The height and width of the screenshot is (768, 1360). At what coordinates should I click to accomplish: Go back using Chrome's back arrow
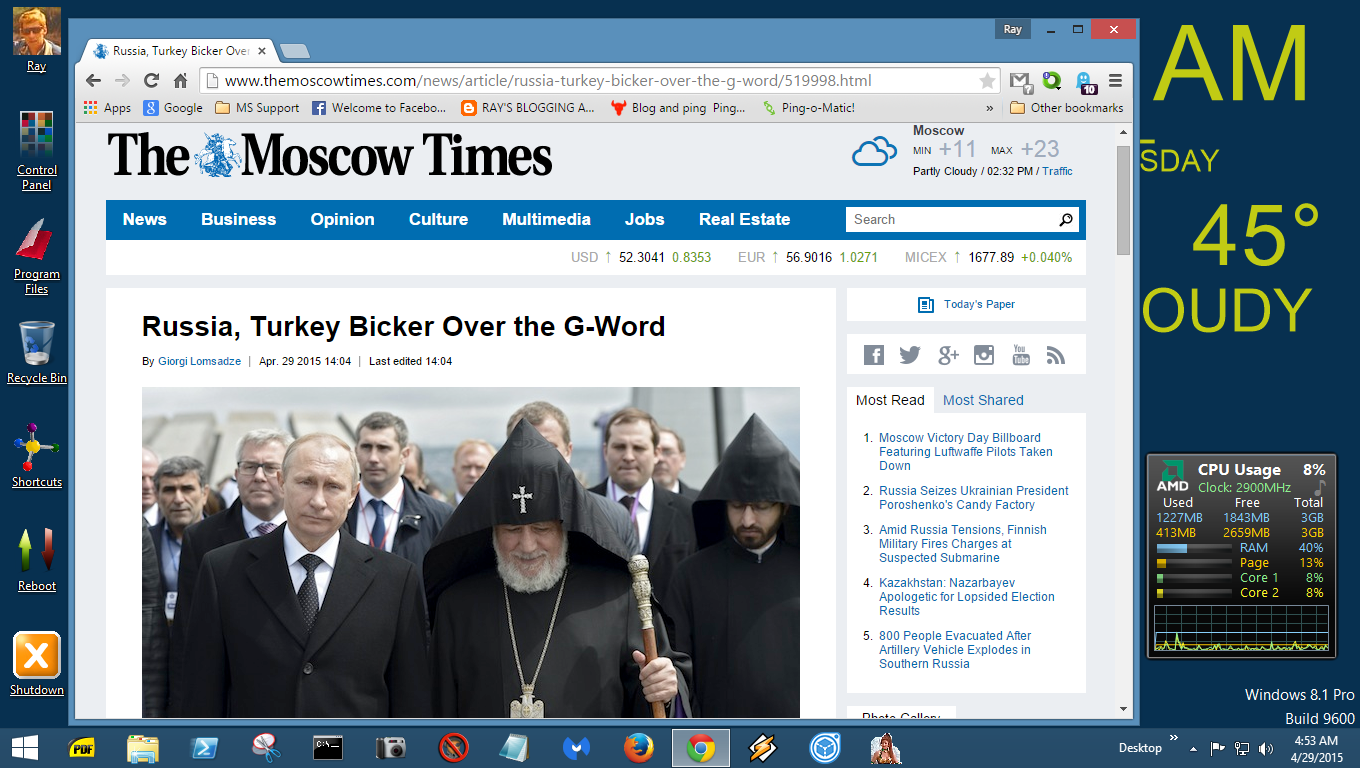(93, 81)
